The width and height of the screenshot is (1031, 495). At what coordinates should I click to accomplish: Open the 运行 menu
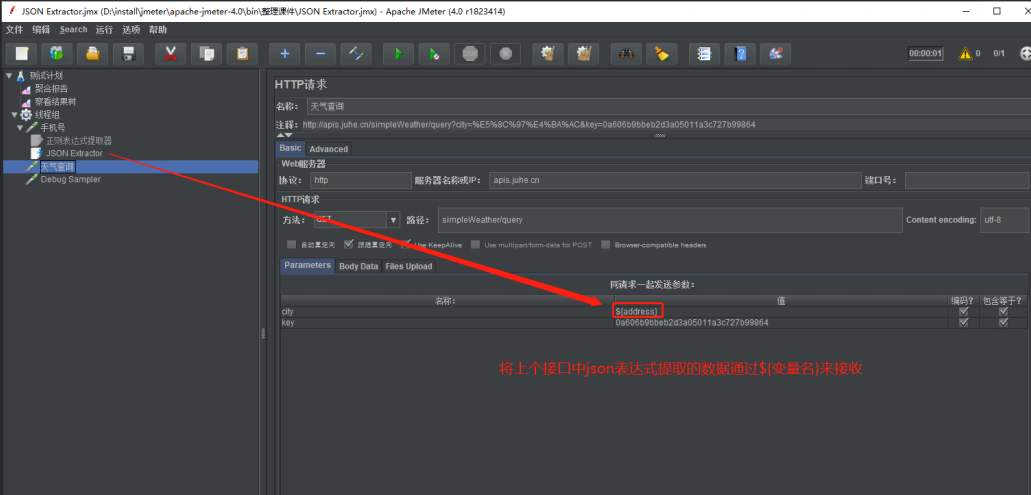[104, 30]
